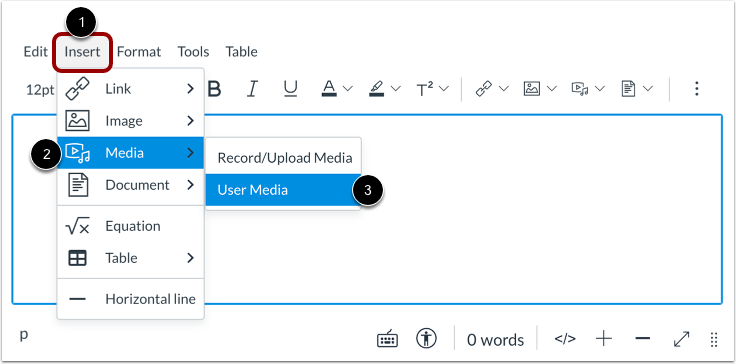
Task: Open toolbar Media dropdown arrow
Action: pyautogui.click(x=599, y=88)
